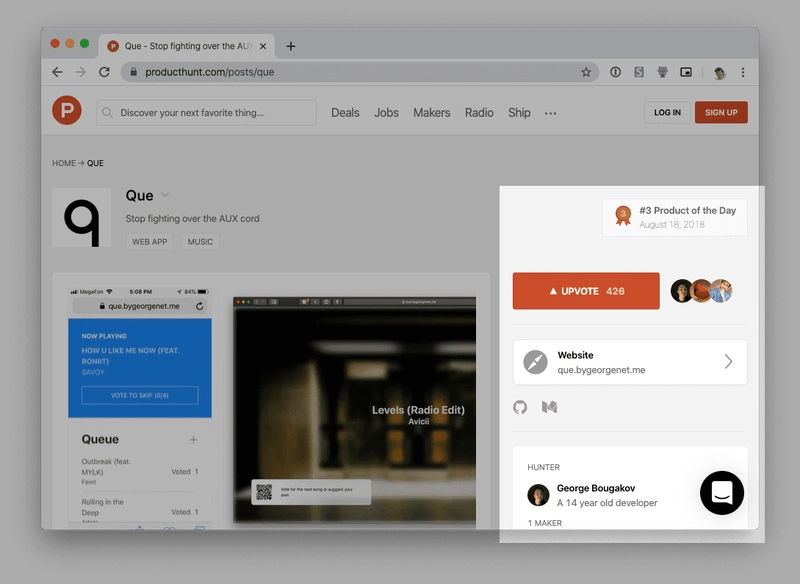The image size is (800, 584).
Task: Click George Bougakov's avatar
Action: point(538,495)
